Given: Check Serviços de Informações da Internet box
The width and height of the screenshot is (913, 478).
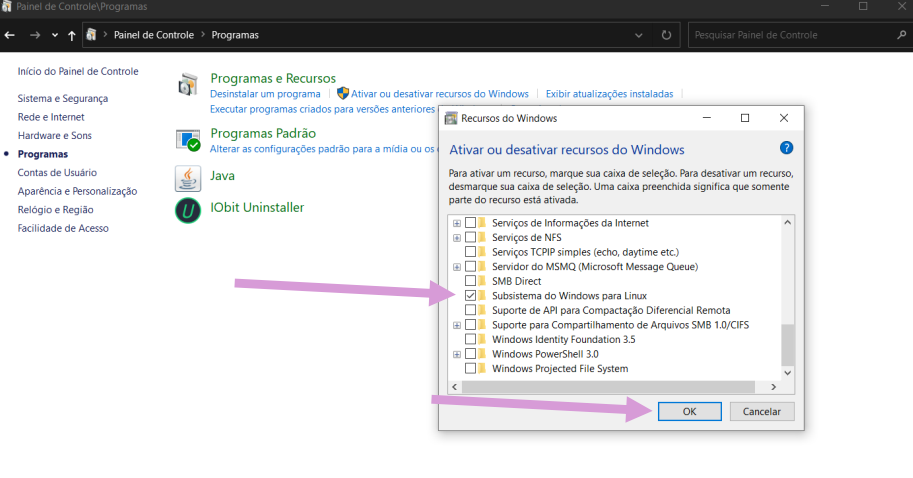Looking at the screenshot, I should pos(470,222).
